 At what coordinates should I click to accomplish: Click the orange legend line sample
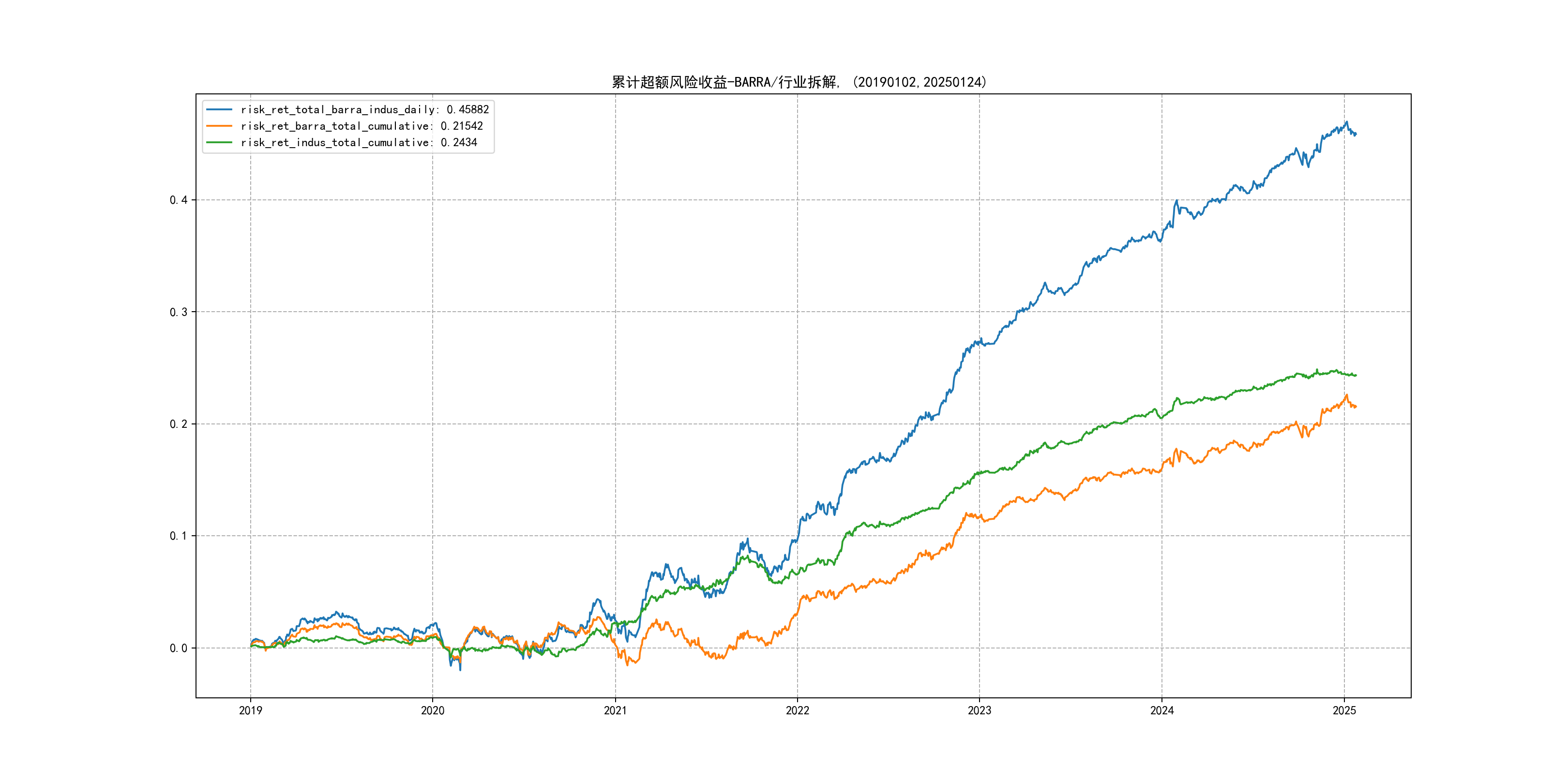coord(219,126)
